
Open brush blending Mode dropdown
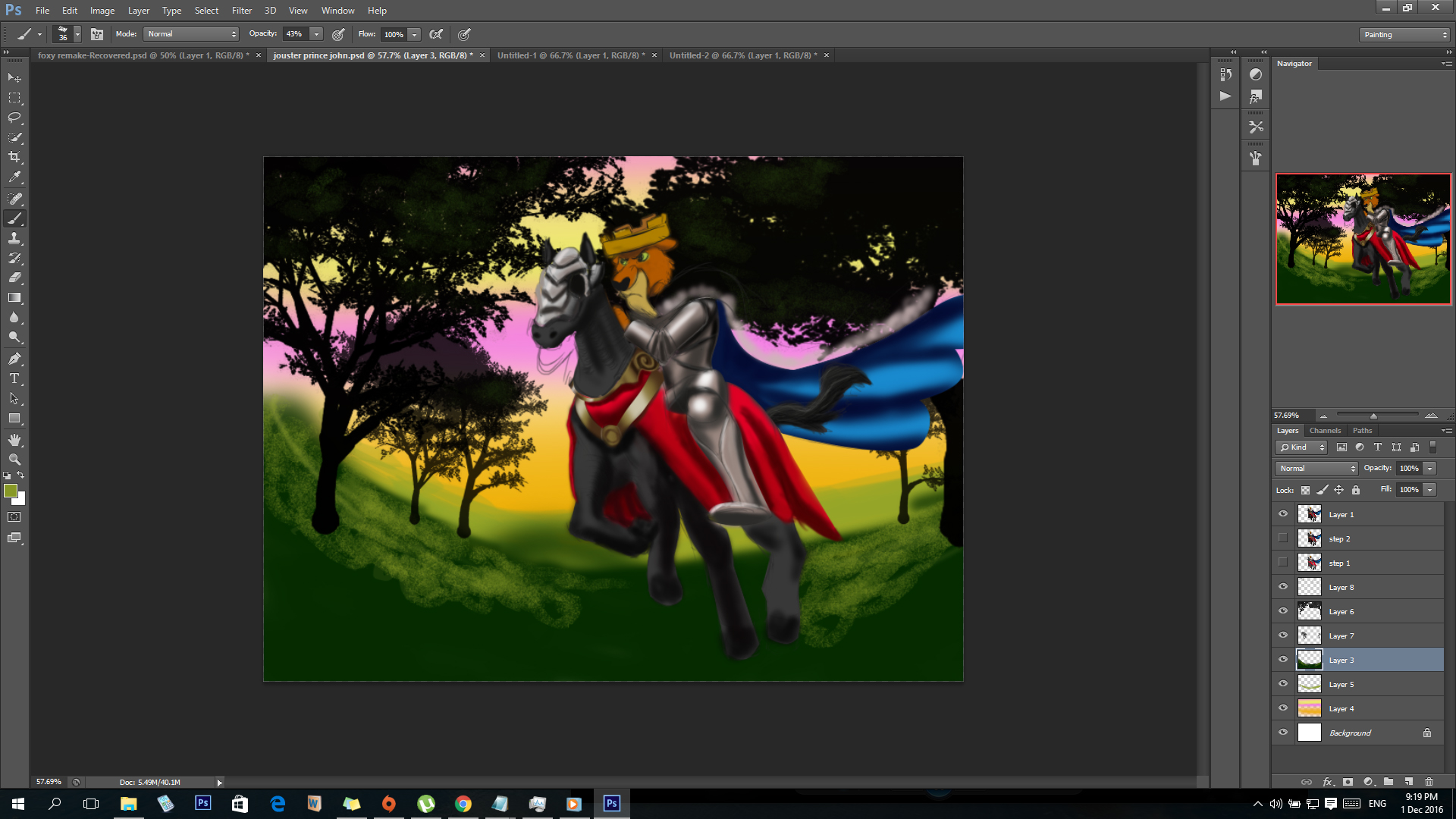192,34
